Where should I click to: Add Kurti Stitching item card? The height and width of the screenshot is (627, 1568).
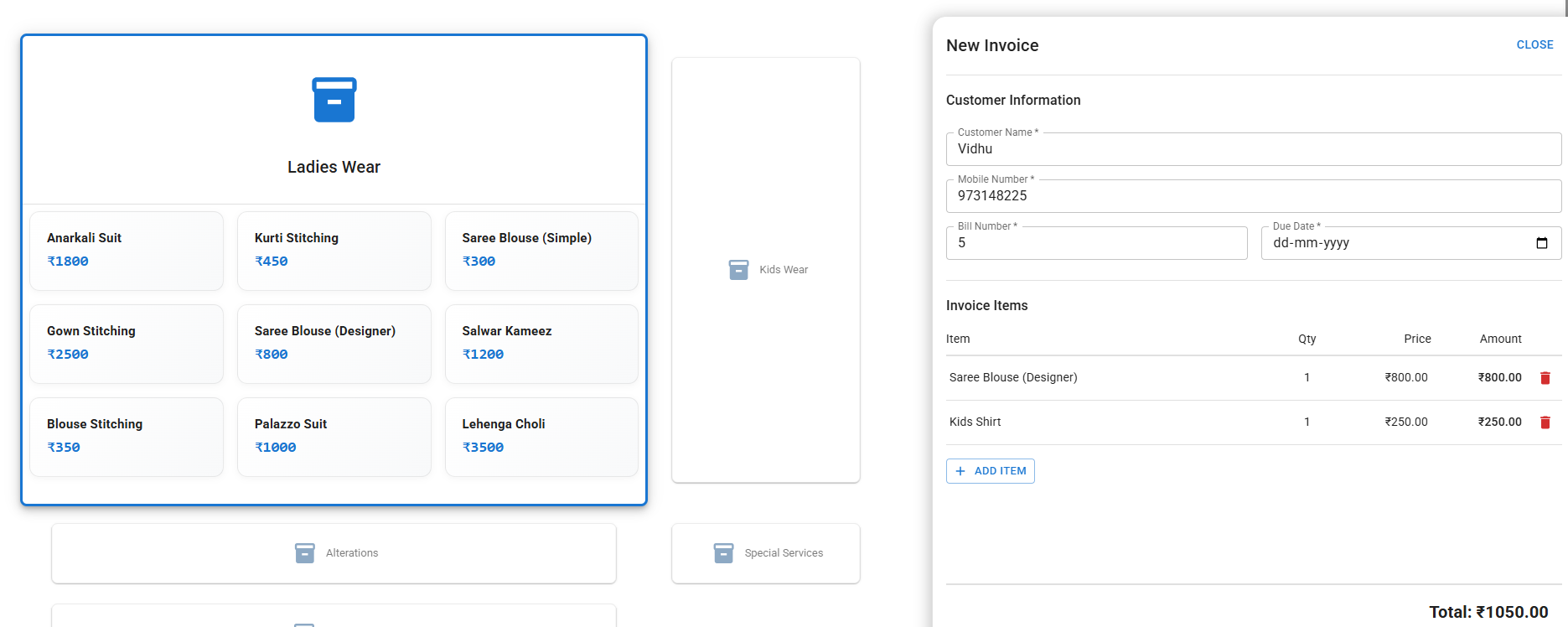(x=334, y=251)
